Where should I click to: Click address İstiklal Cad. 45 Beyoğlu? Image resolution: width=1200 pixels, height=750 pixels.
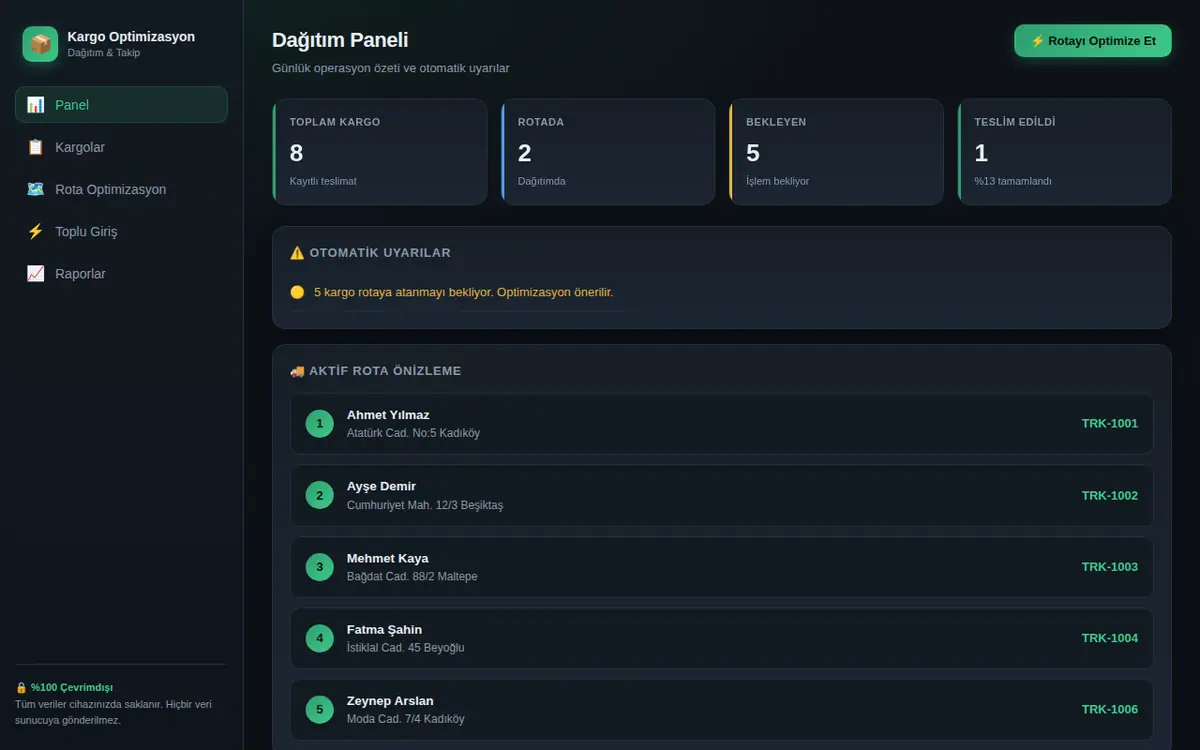(x=405, y=648)
